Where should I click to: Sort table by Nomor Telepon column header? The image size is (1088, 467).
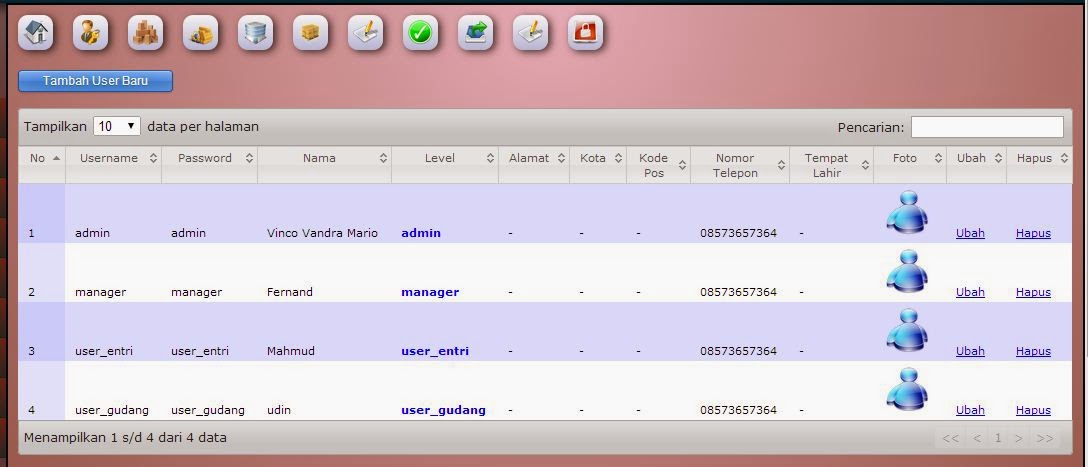point(740,165)
